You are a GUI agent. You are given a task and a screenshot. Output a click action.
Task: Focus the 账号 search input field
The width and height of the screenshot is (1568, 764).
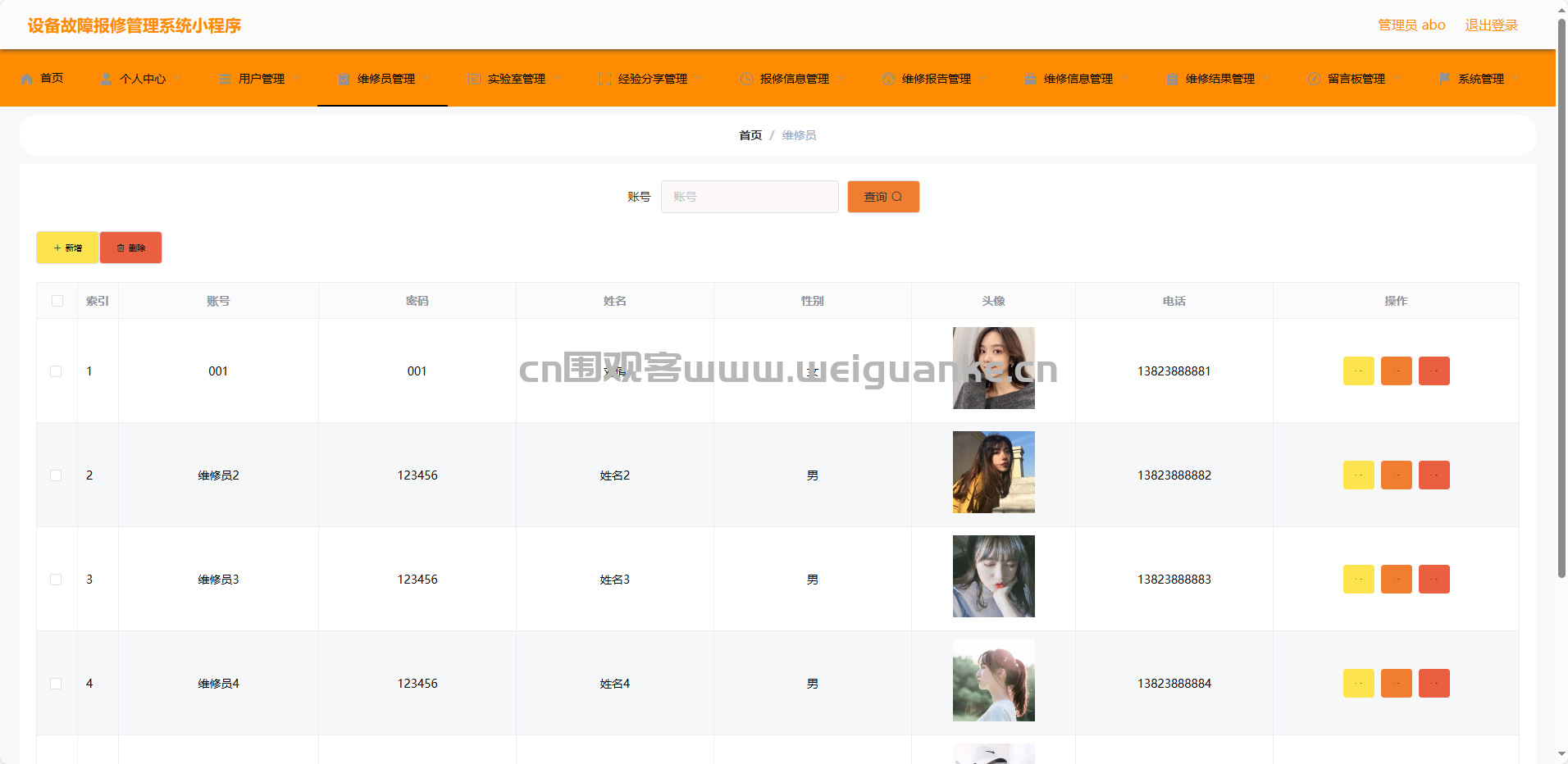click(750, 197)
